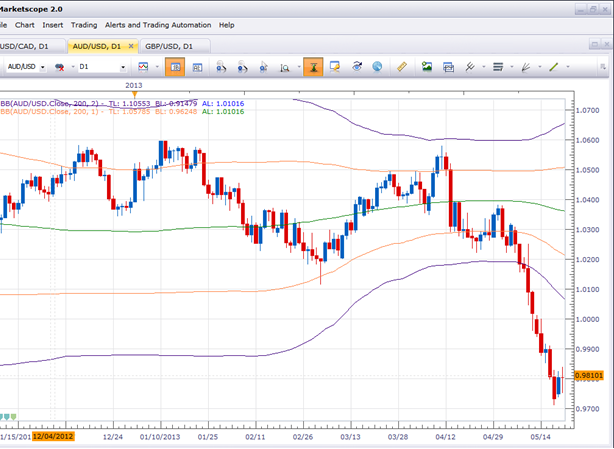Viewport: 614px width, 449px height.
Task: Click the globe icon in toolbar
Action: point(377,67)
